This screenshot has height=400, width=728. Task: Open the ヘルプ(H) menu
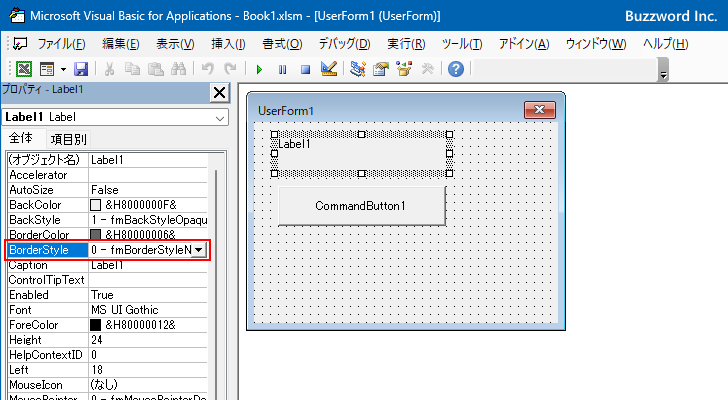(x=665, y=44)
